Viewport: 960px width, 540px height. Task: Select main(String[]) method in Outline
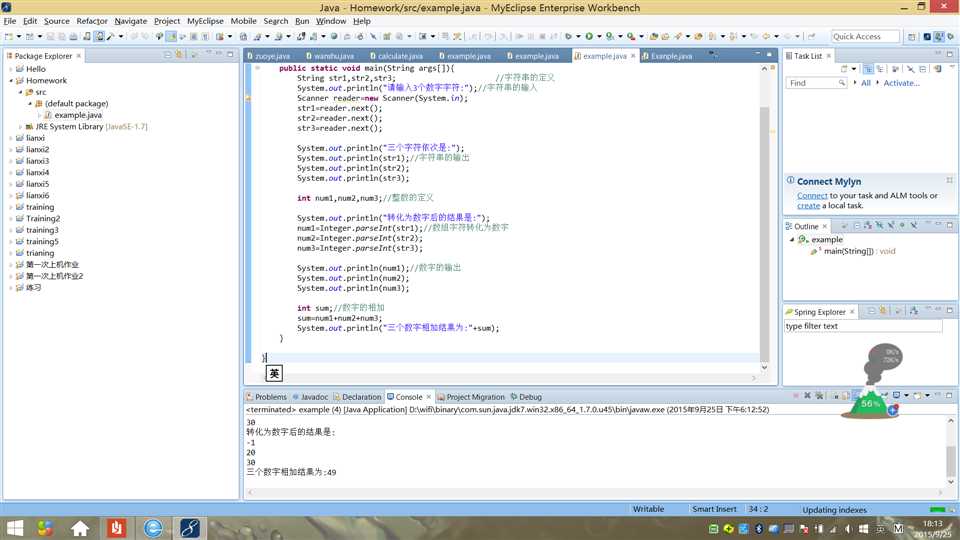(858, 251)
